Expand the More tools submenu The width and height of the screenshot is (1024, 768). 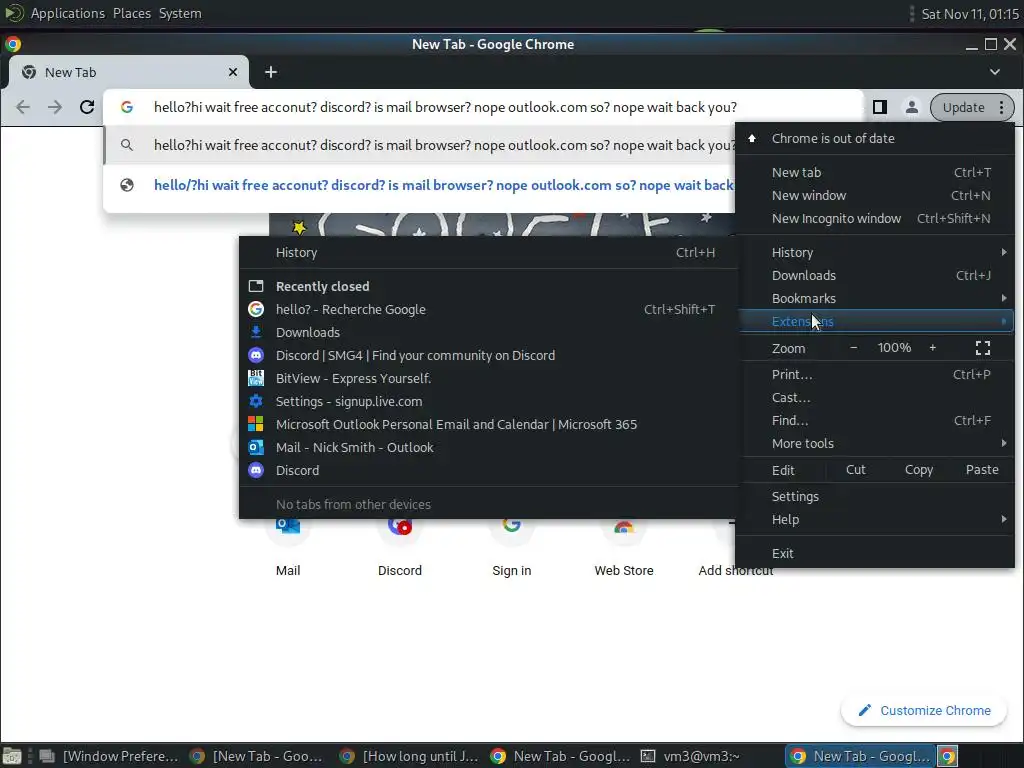click(875, 443)
